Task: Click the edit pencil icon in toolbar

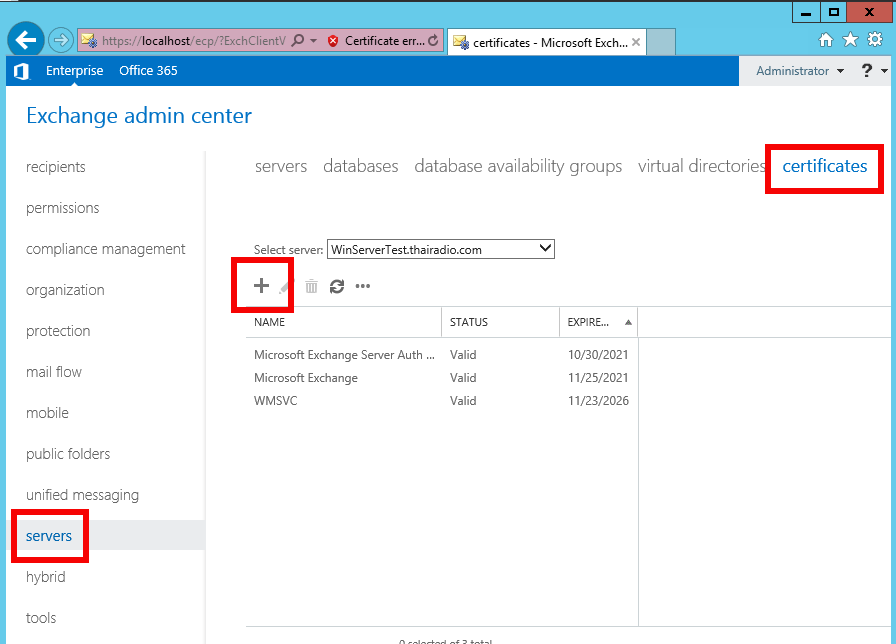Action: [285, 287]
